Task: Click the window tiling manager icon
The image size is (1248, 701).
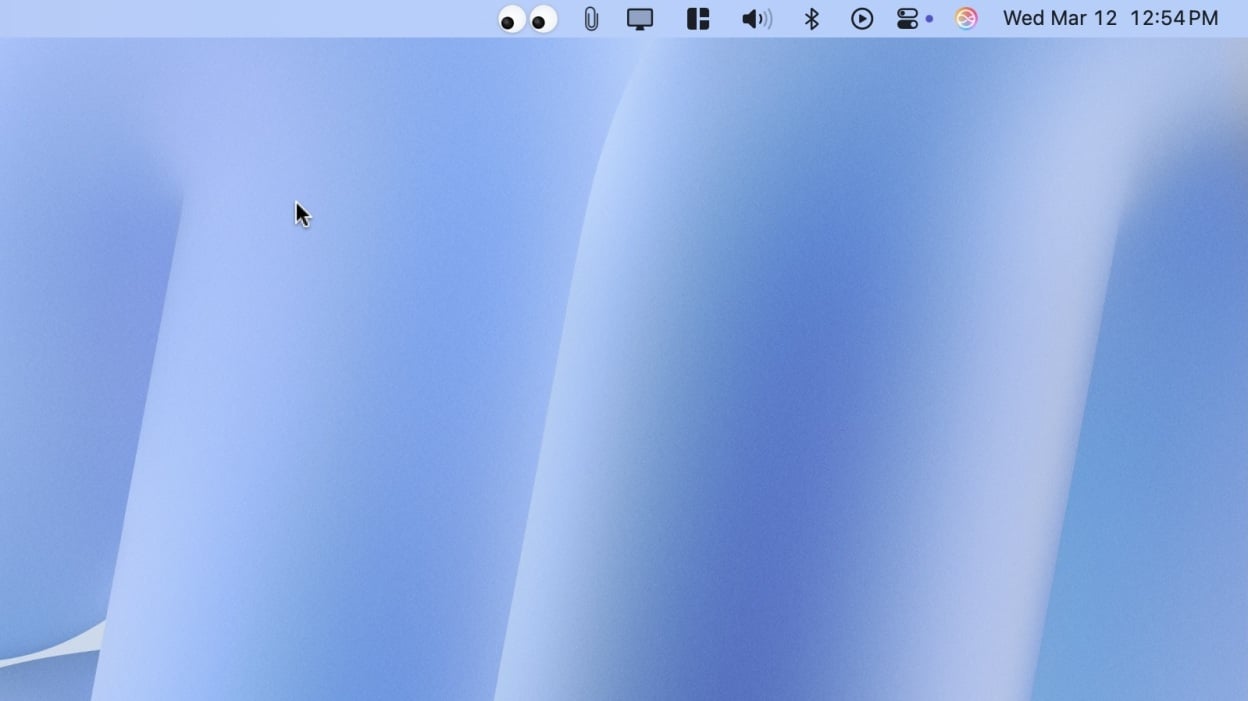Action: [697, 18]
